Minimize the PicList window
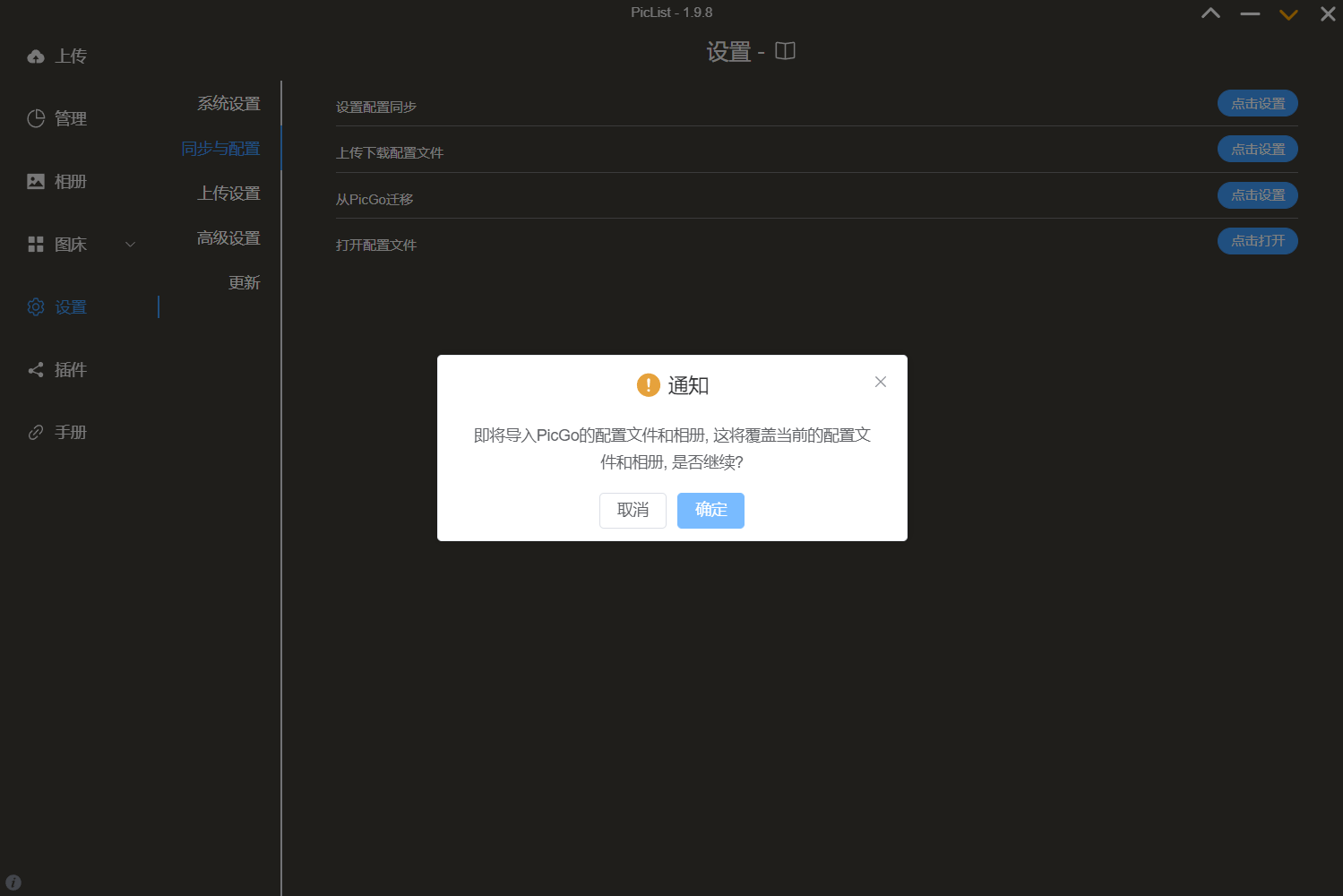This screenshot has width=1343, height=896. [x=1250, y=14]
